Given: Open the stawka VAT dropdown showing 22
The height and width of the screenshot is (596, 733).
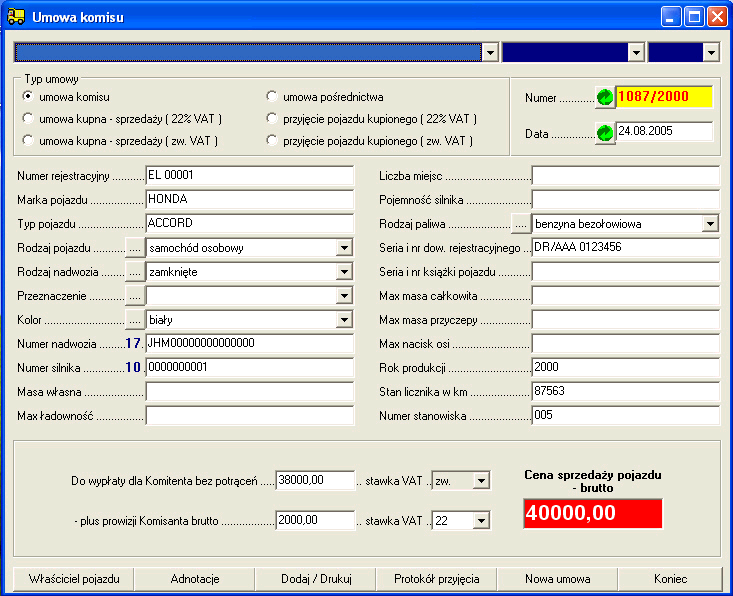Looking at the screenshot, I should click(481, 520).
